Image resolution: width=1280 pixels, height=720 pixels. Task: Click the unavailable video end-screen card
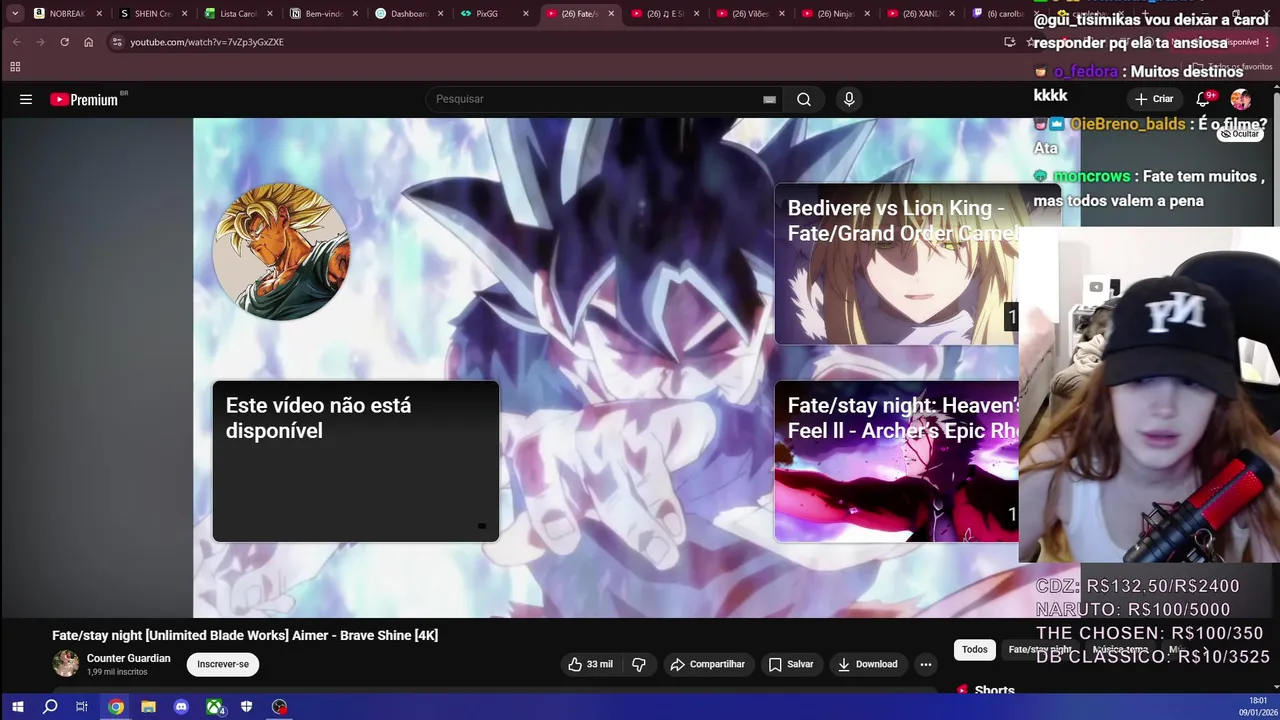tap(355, 461)
